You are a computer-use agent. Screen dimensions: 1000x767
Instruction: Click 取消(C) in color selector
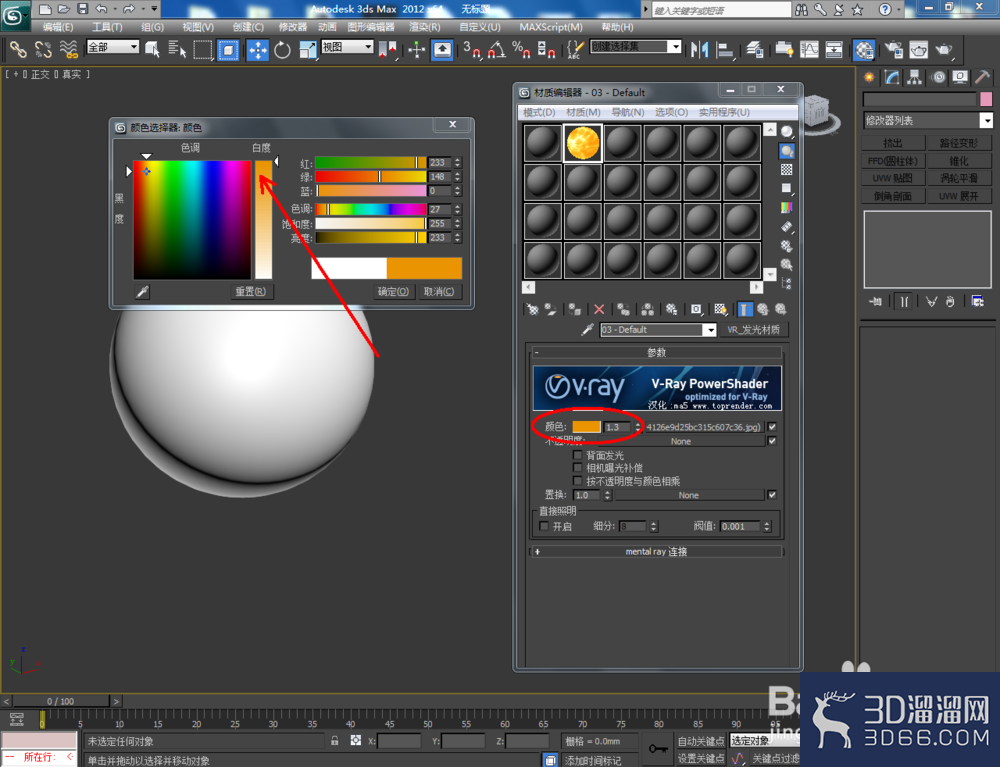pyautogui.click(x=439, y=291)
